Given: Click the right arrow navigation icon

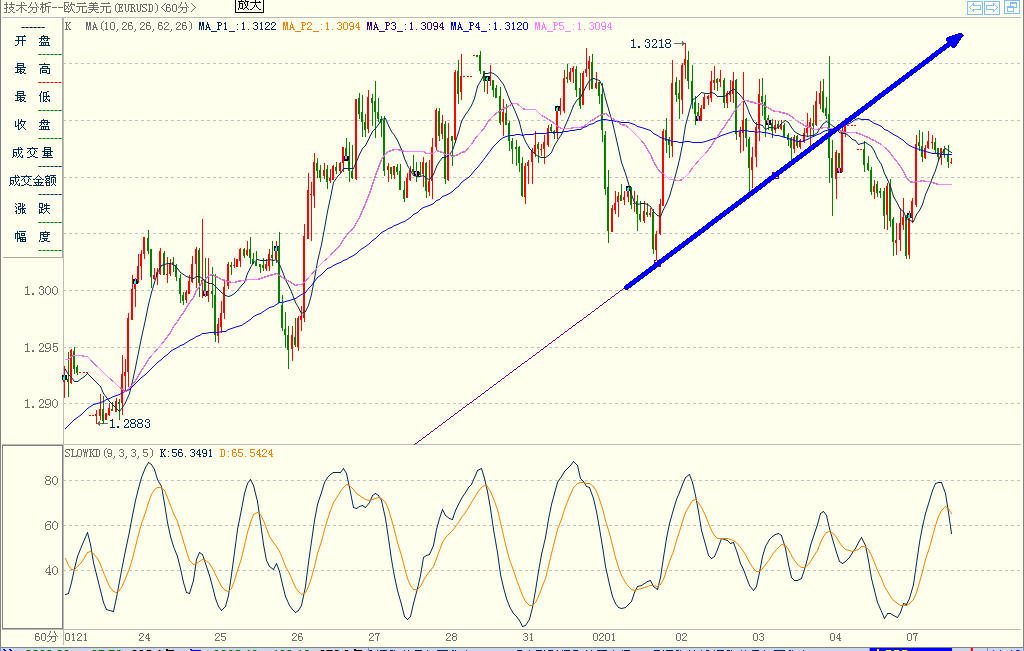Looking at the screenshot, I should 991,8.
